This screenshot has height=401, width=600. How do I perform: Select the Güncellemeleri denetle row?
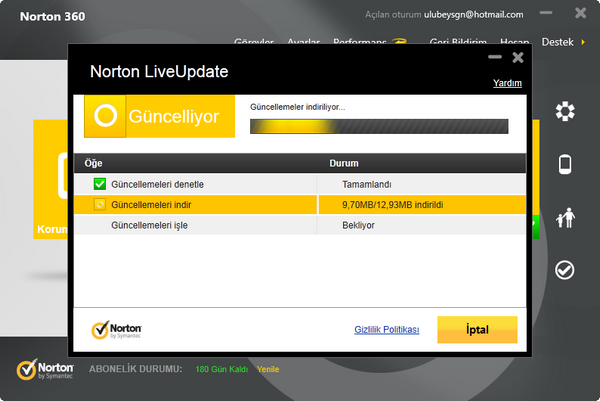[300, 184]
